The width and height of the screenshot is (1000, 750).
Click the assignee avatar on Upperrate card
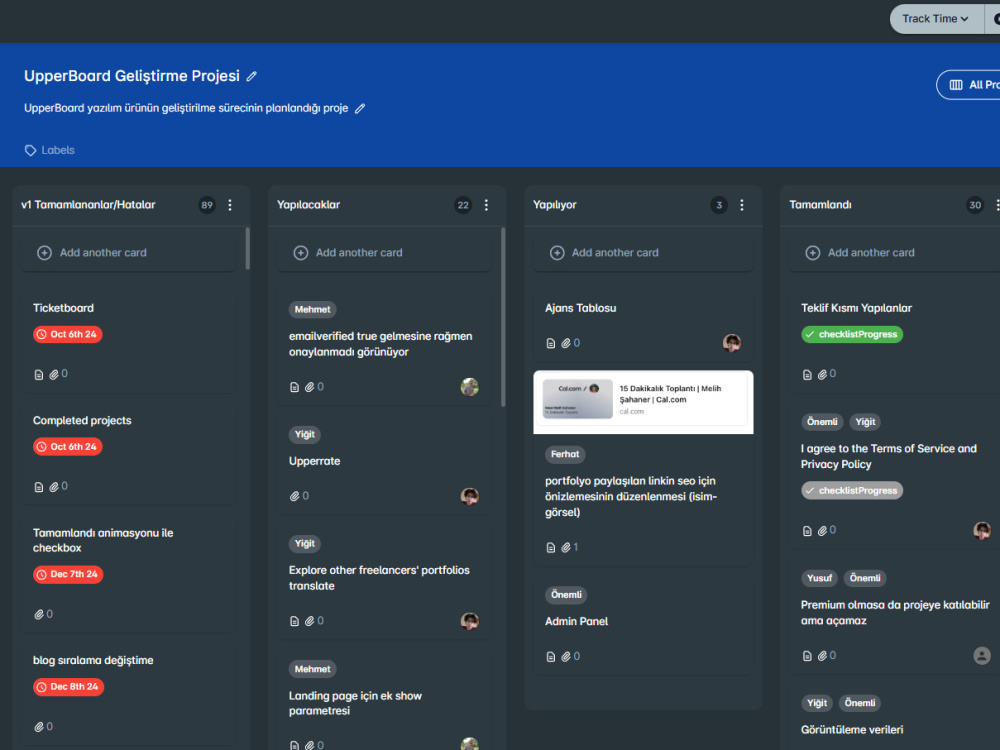470,496
